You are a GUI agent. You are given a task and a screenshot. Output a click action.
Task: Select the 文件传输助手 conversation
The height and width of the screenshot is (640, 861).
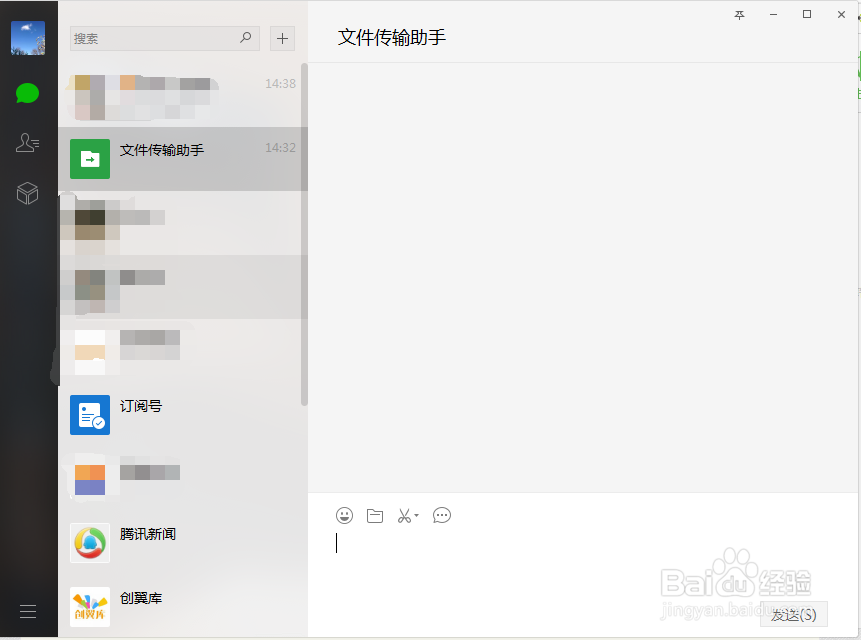coord(180,159)
